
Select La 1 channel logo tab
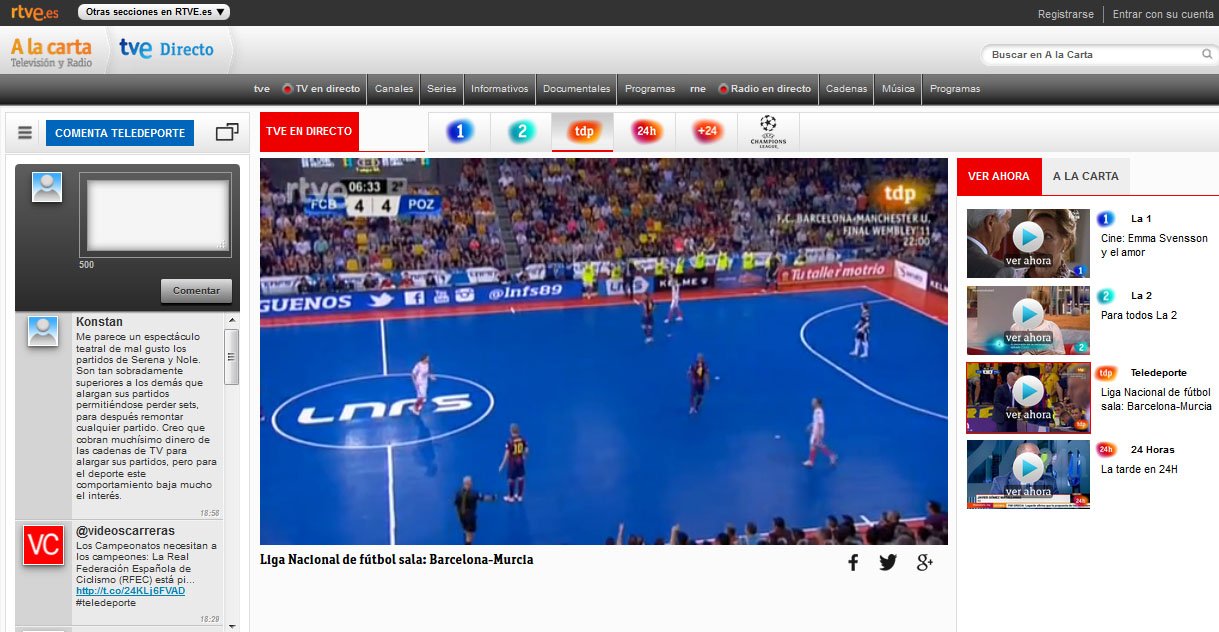[x=460, y=131]
